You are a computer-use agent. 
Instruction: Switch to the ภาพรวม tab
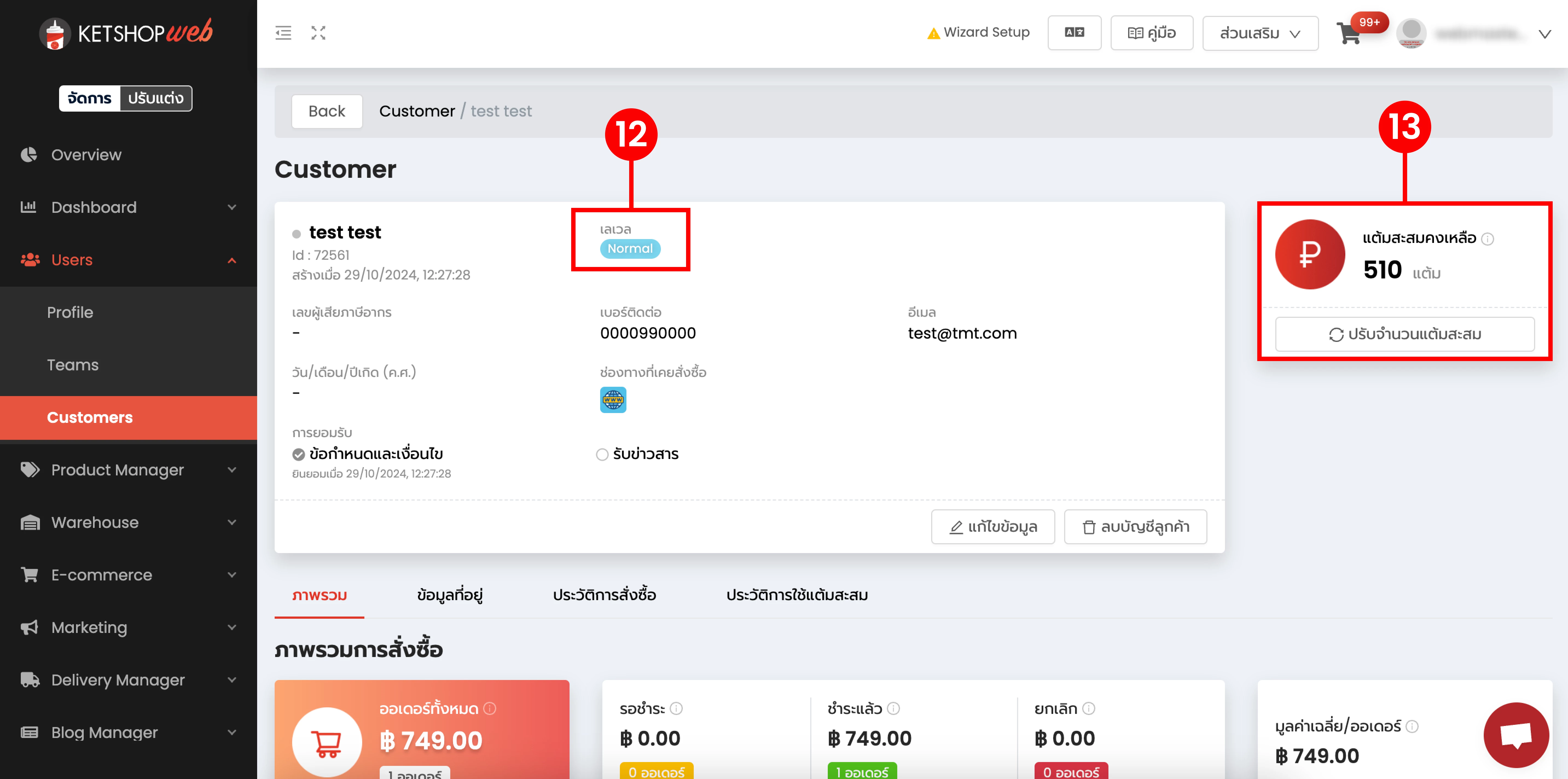pyautogui.click(x=319, y=595)
